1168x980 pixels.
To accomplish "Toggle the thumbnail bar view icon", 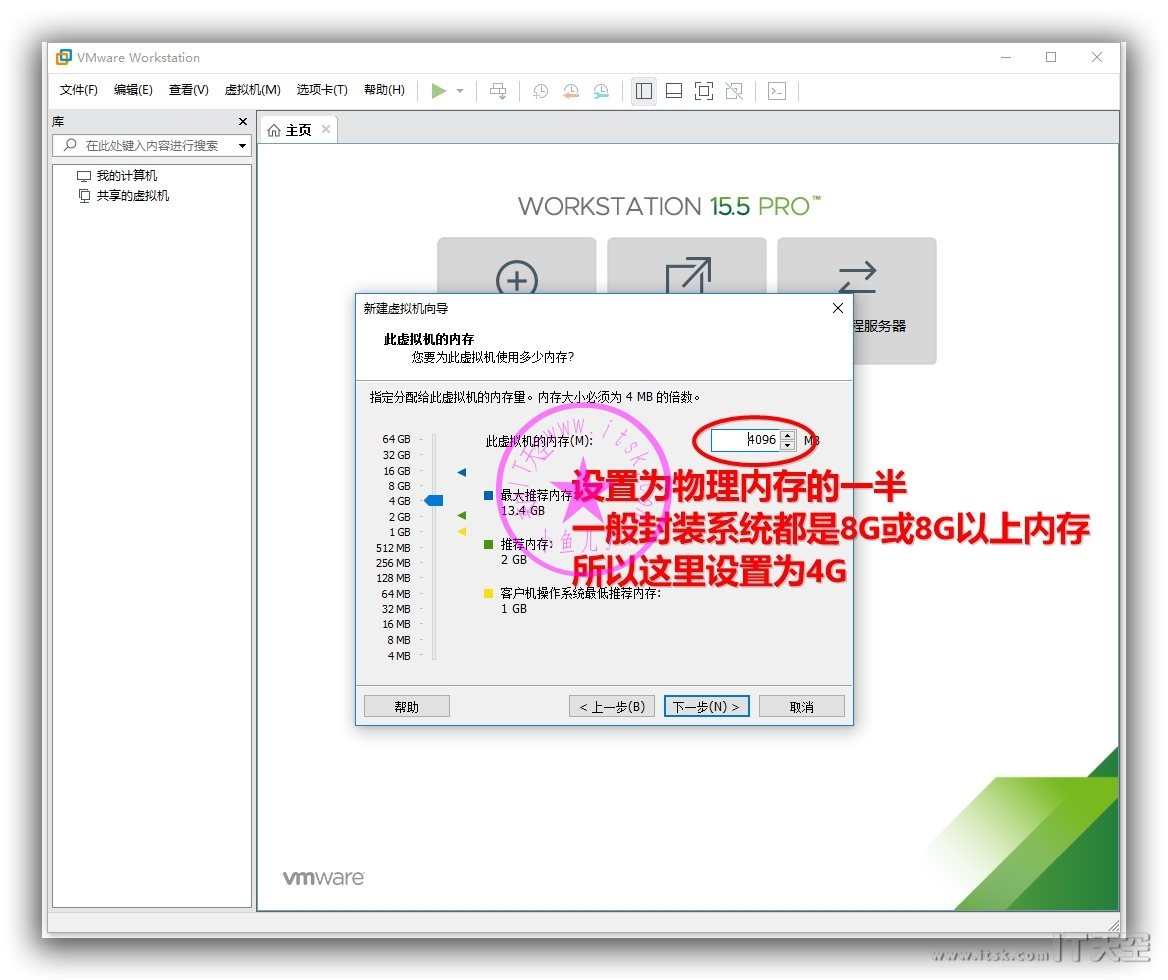I will click(673, 91).
